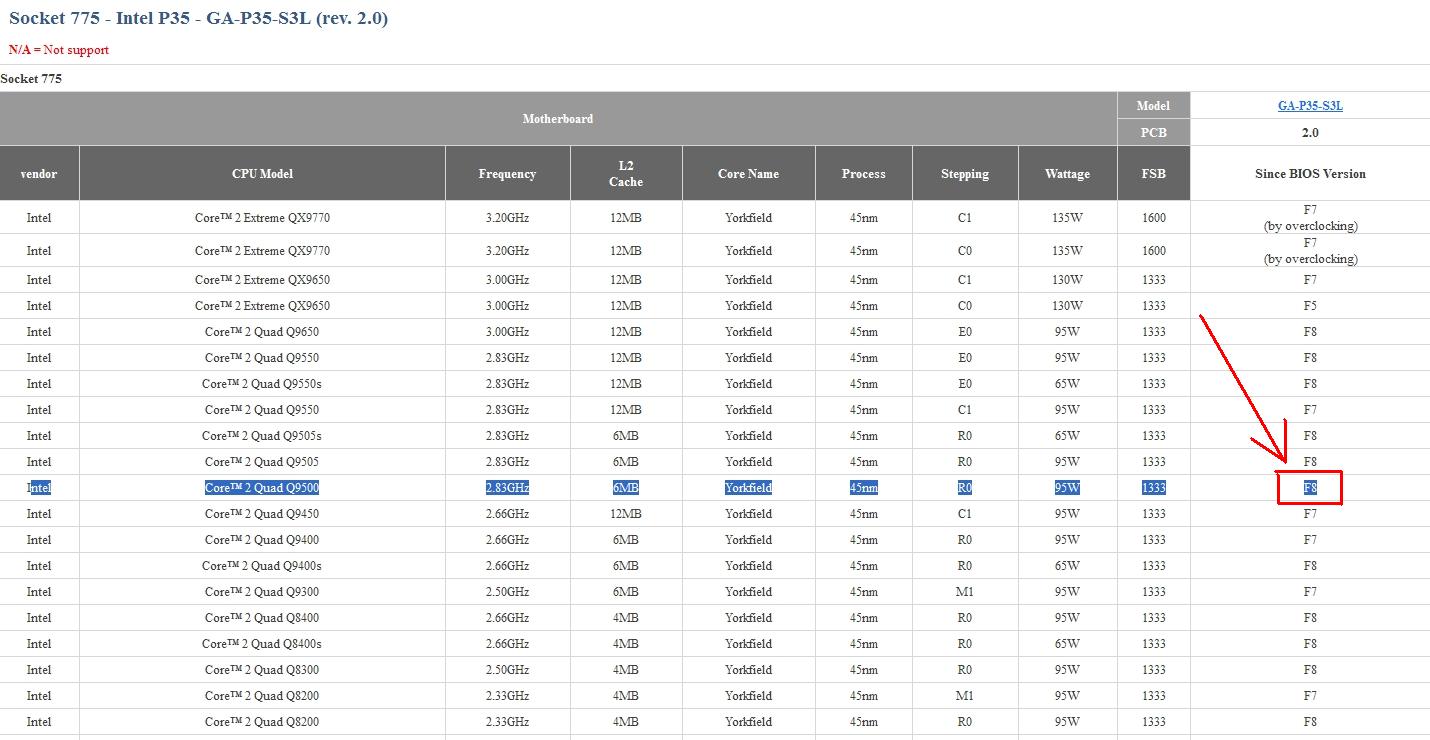Select 'Core 2 Quad Q9650' model cell
The image size is (1430, 740).
[262, 332]
